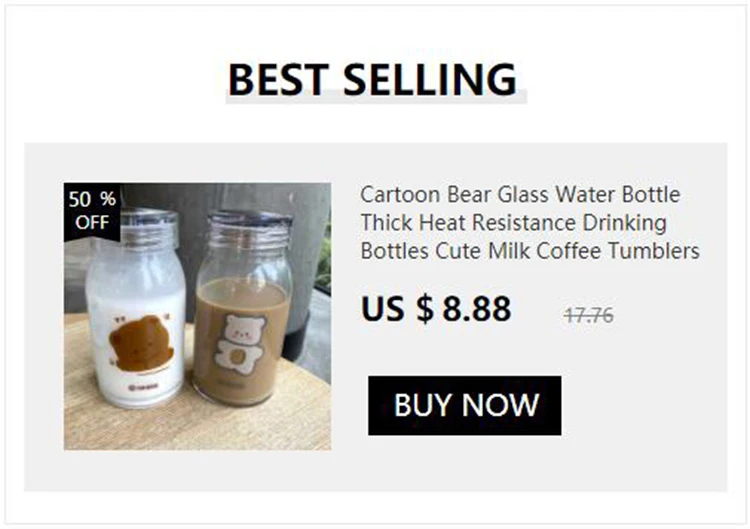
Task: Click the 'Thick Heat Resistance Drinking' title line
Action: (513, 222)
